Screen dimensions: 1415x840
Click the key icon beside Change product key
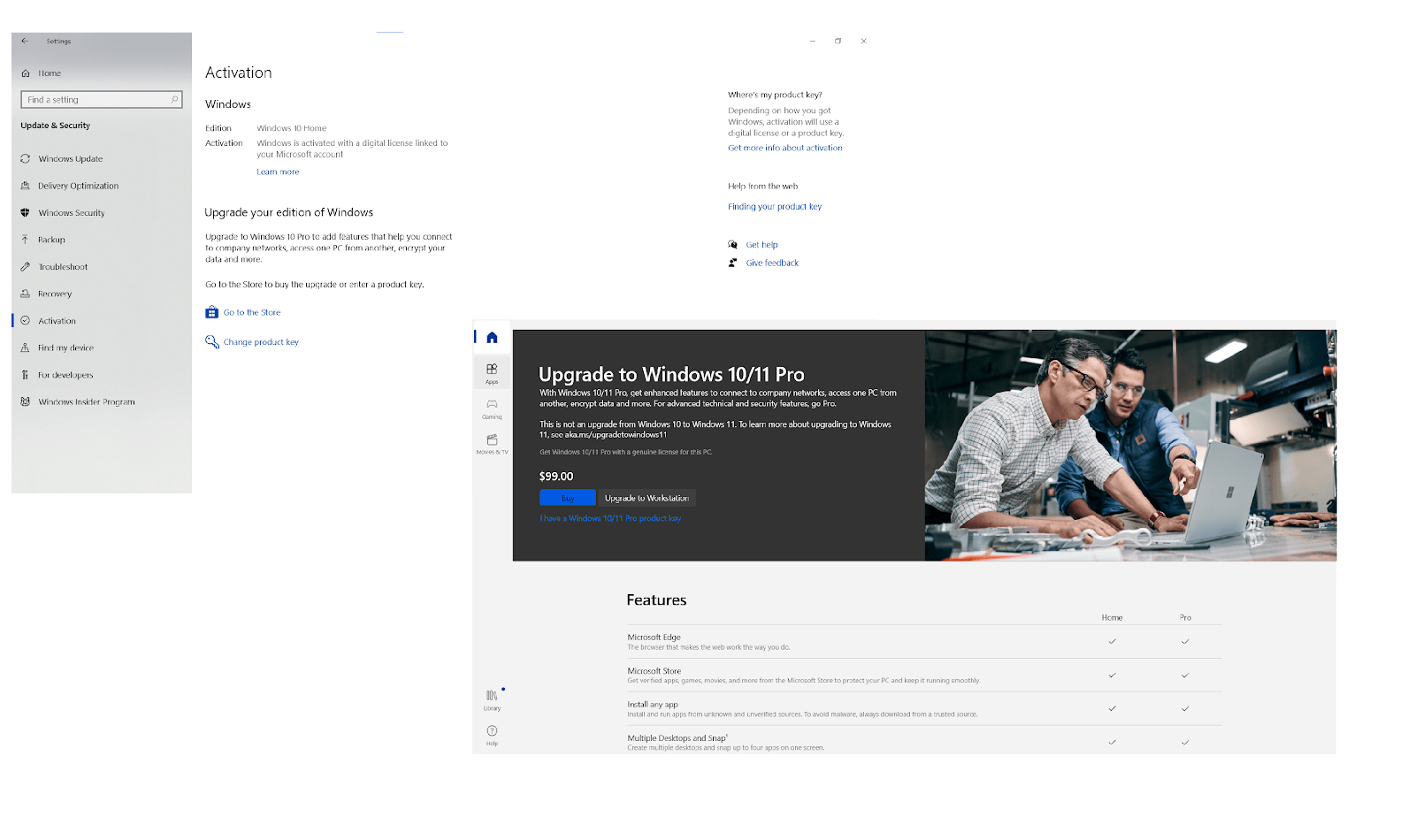click(x=212, y=342)
